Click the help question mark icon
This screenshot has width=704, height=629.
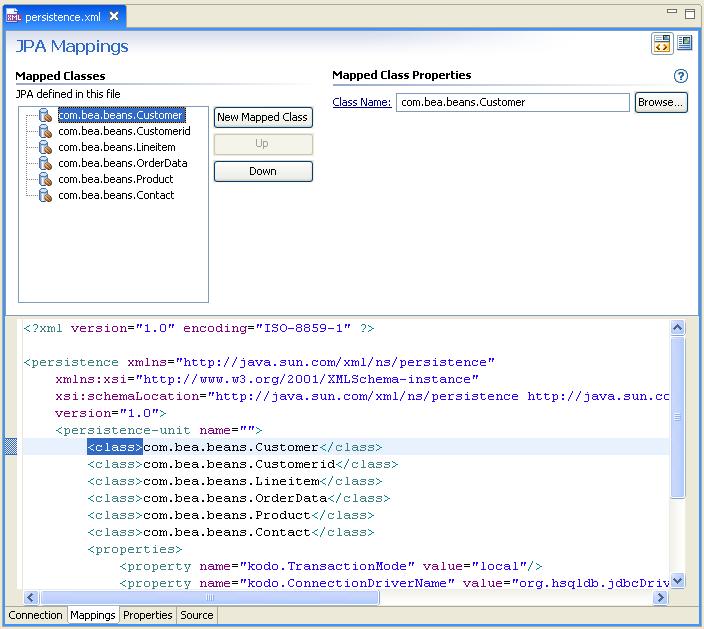[681, 76]
